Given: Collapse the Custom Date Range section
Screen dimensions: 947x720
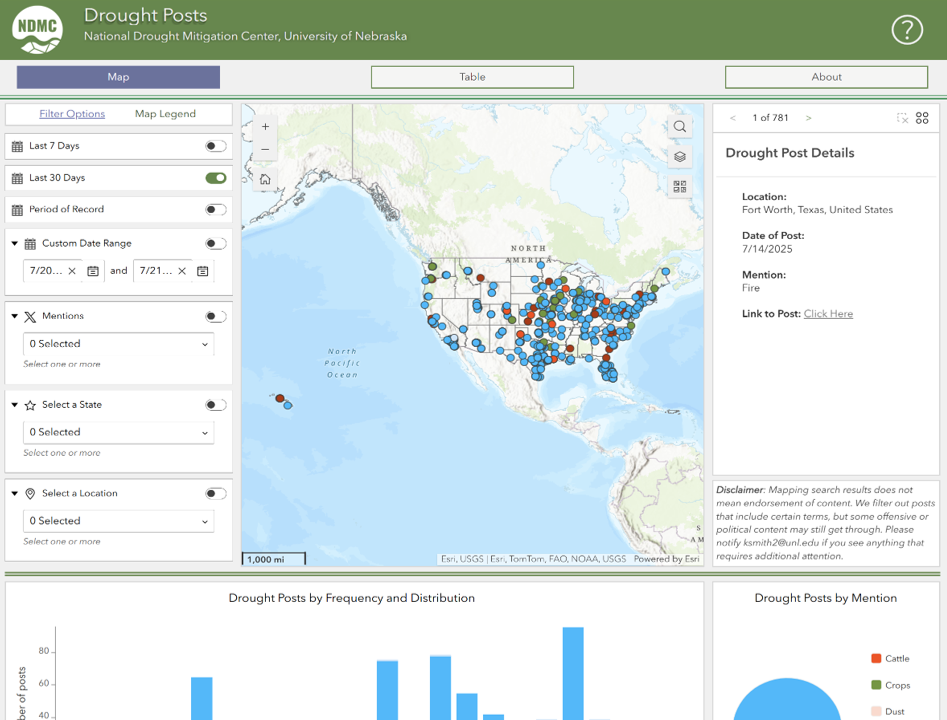Looking at the screenshot, I should (14, 243).
